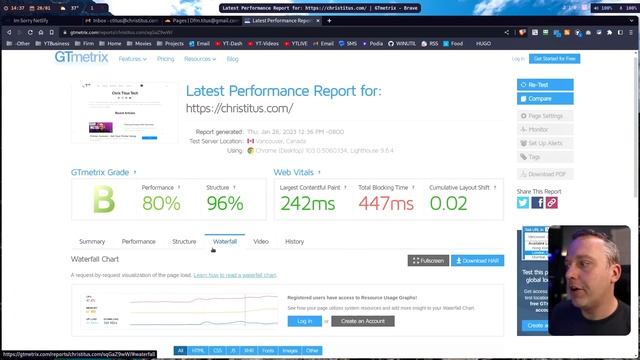The width and height of the screenshot is (640, 360).
Task: Open Learn how to read waterfall chart link
Action: point(235,275)
